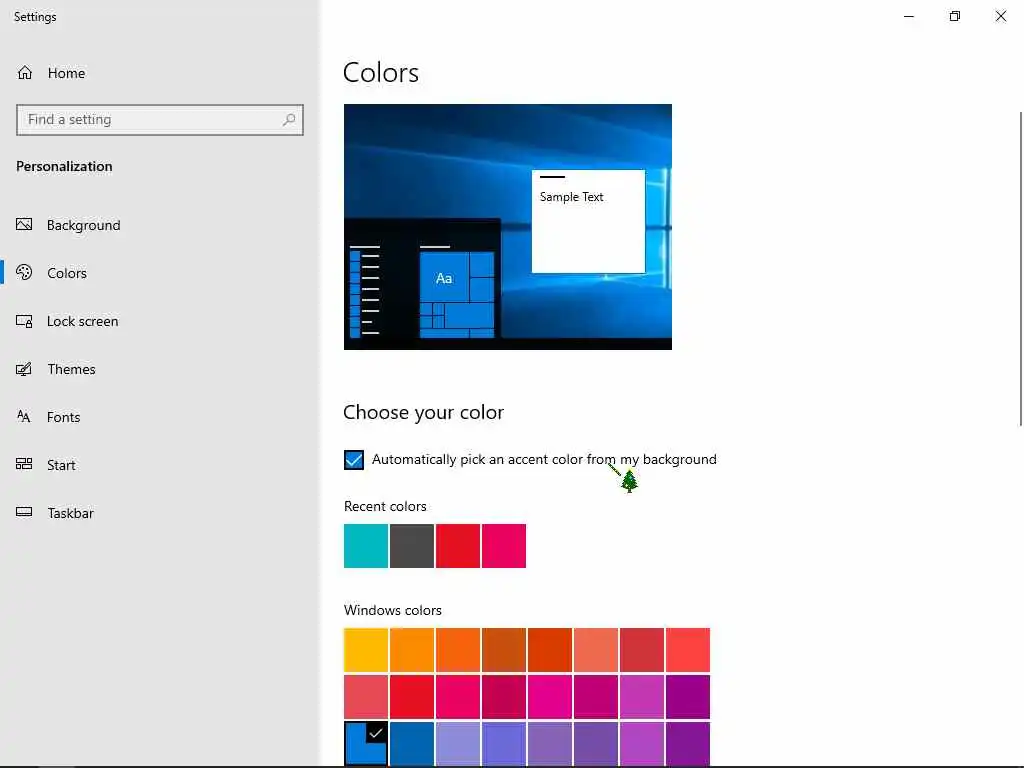Viewport: 1024px width, 768px height.
Task: Uncheck automatic accent color checkbox
Action: point(354,460)
